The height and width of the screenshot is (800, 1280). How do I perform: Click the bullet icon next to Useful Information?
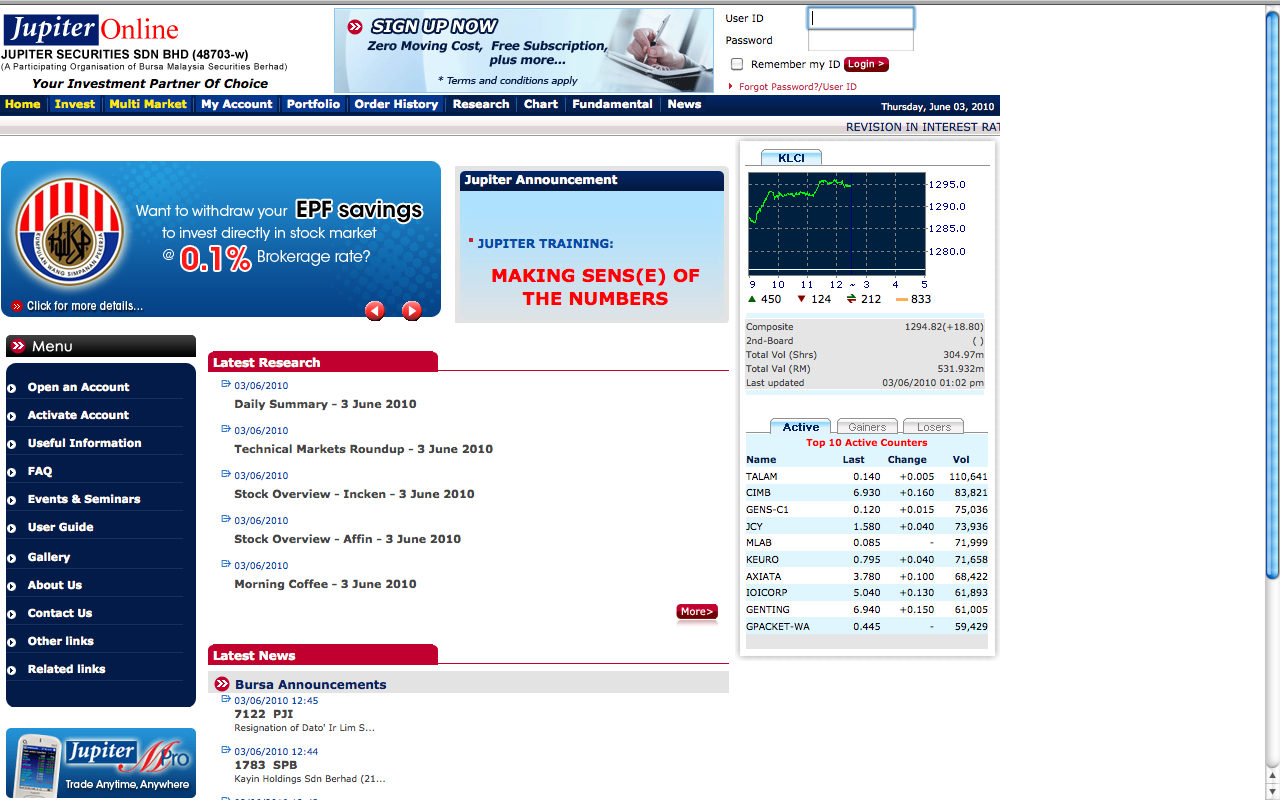pos(12,444)
